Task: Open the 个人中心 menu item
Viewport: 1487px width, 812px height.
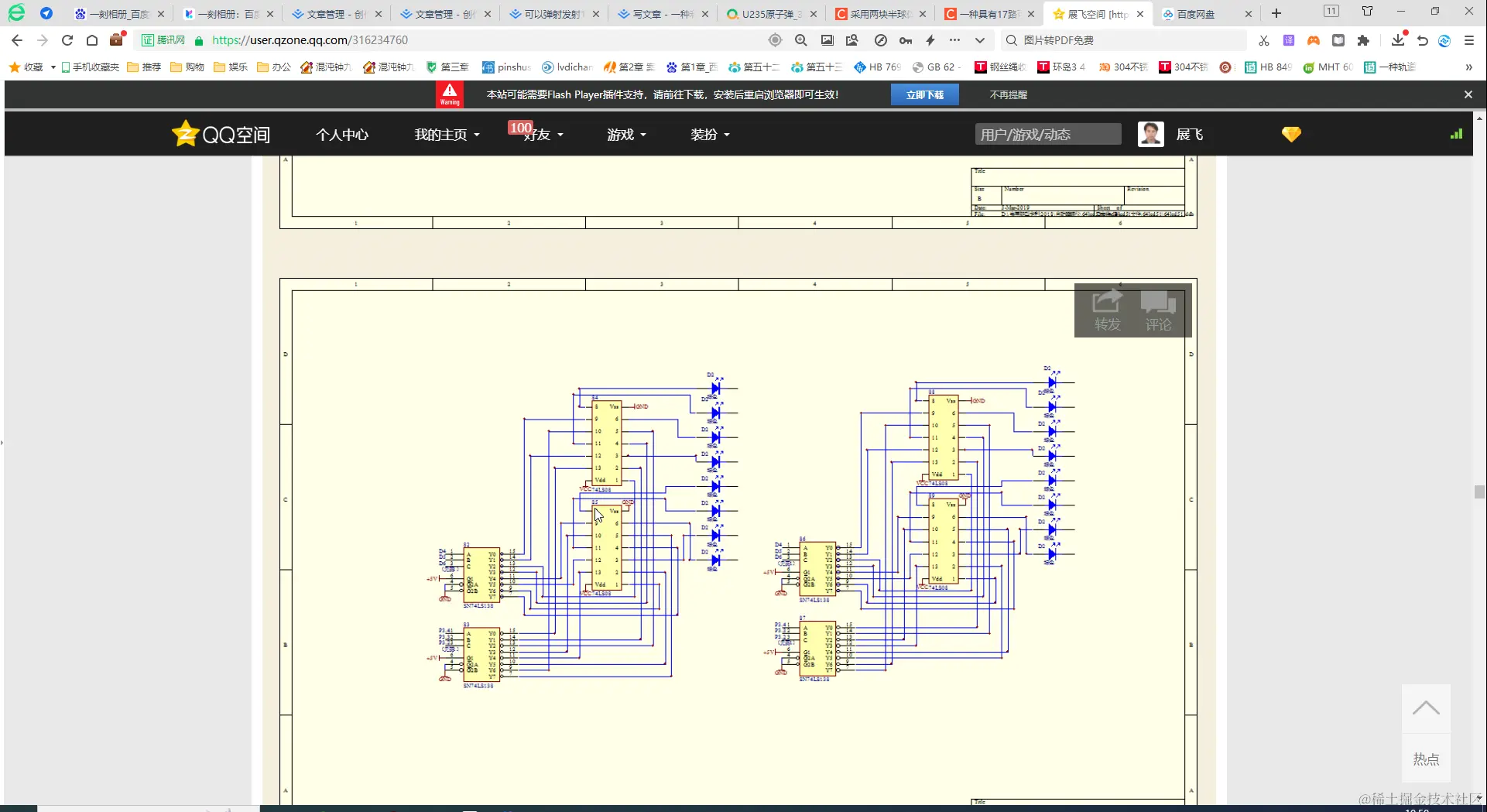Action: [342, 135]
